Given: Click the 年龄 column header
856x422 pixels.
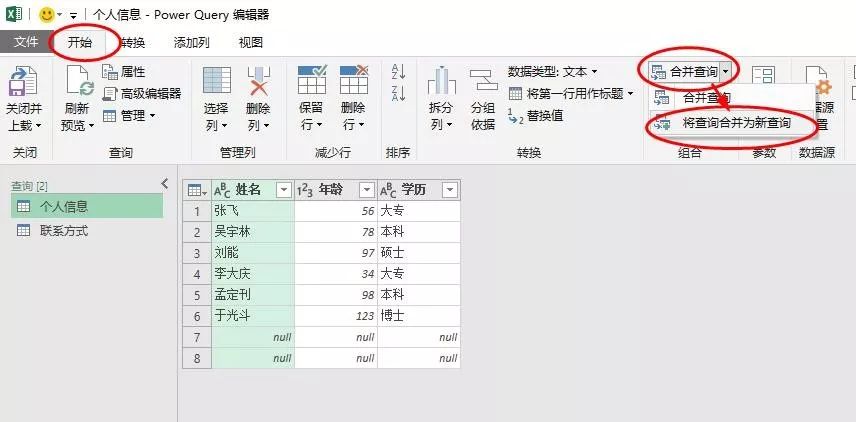Looking at the screenshot, I should click(336, 190).
